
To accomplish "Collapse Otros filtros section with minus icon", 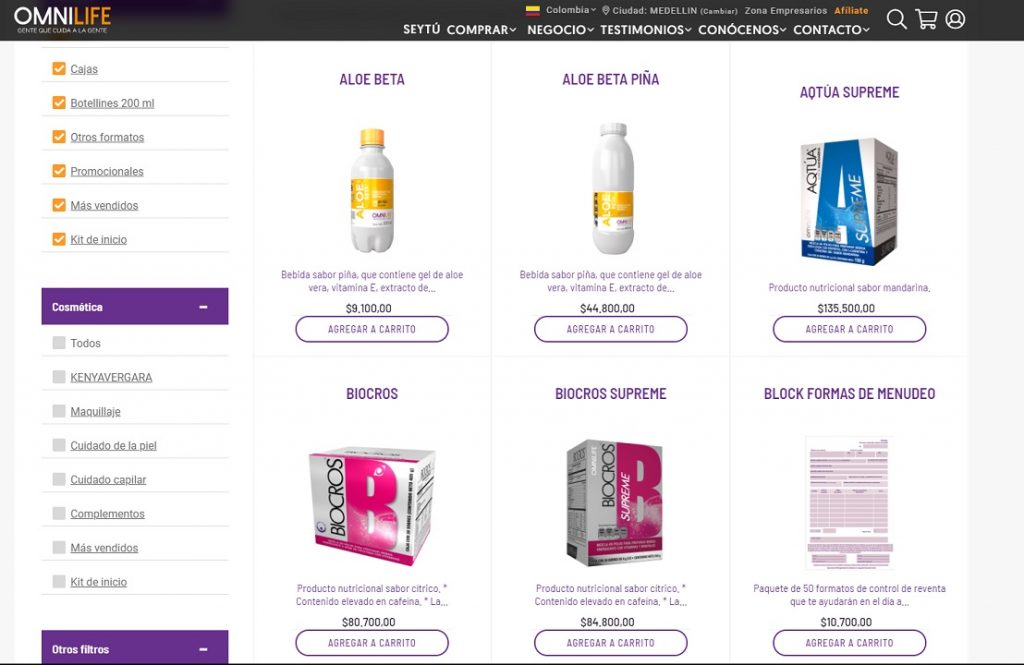I will (x=203, y=649).
